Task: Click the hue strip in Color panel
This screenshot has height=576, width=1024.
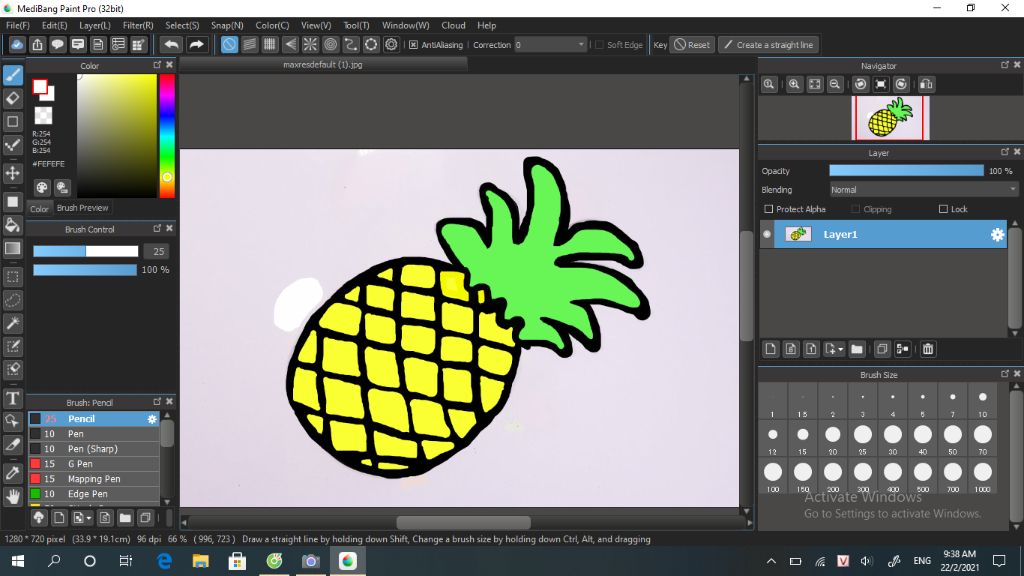Action: point(167,135)
